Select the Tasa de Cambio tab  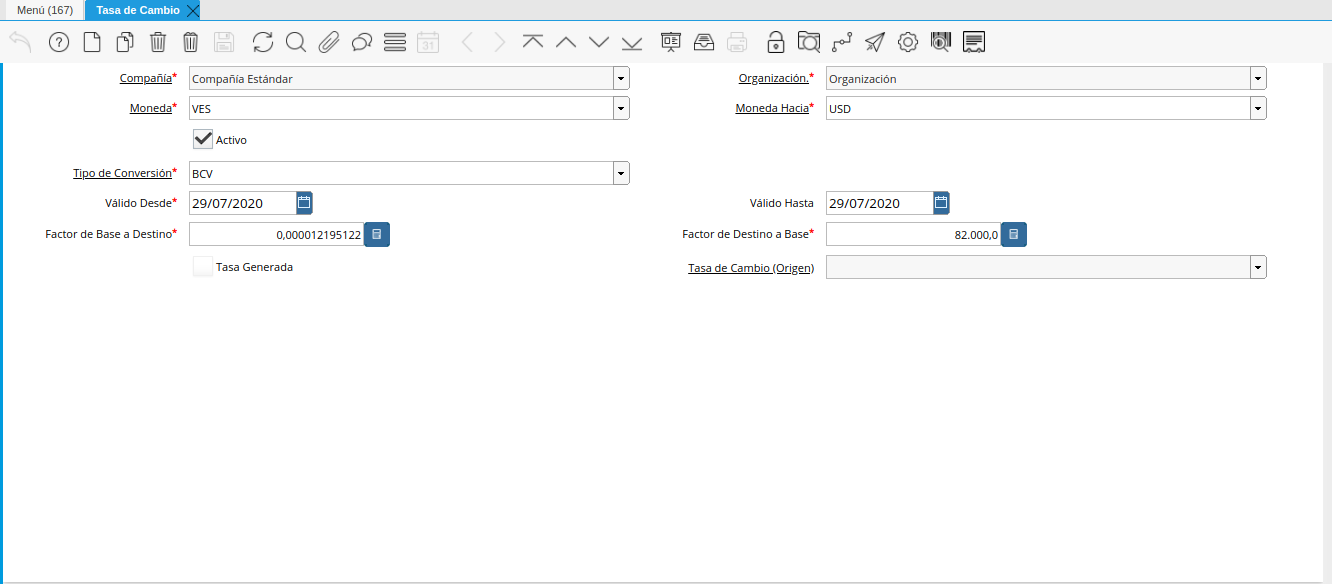click(138, 10)
